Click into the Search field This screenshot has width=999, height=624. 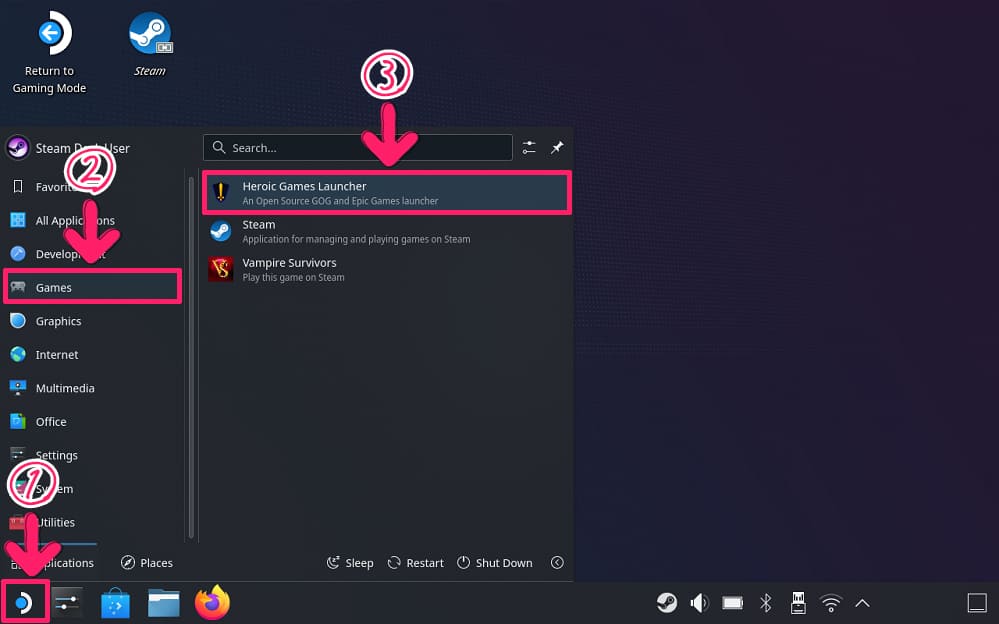pos(358,147)
